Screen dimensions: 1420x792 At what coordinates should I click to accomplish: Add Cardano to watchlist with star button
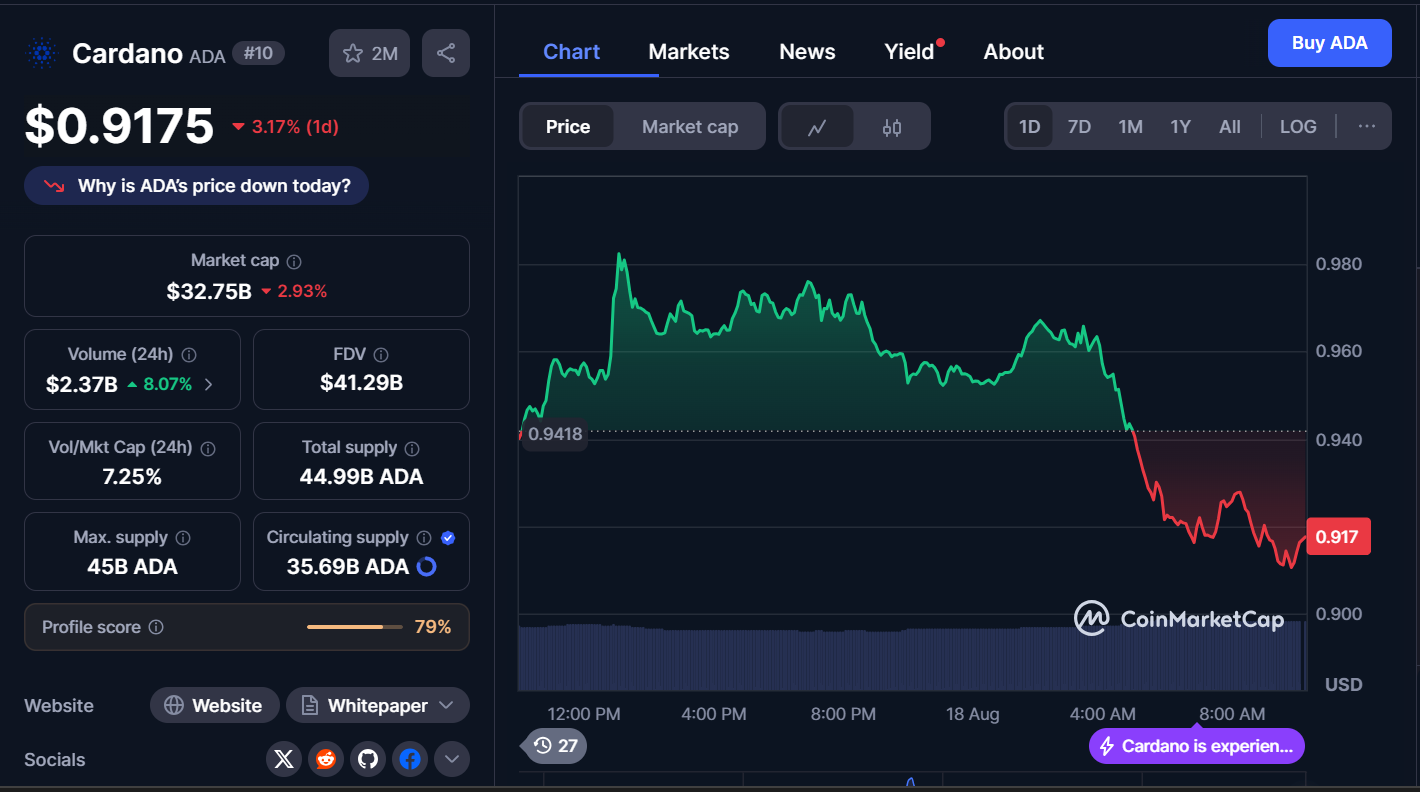point(370,53)
